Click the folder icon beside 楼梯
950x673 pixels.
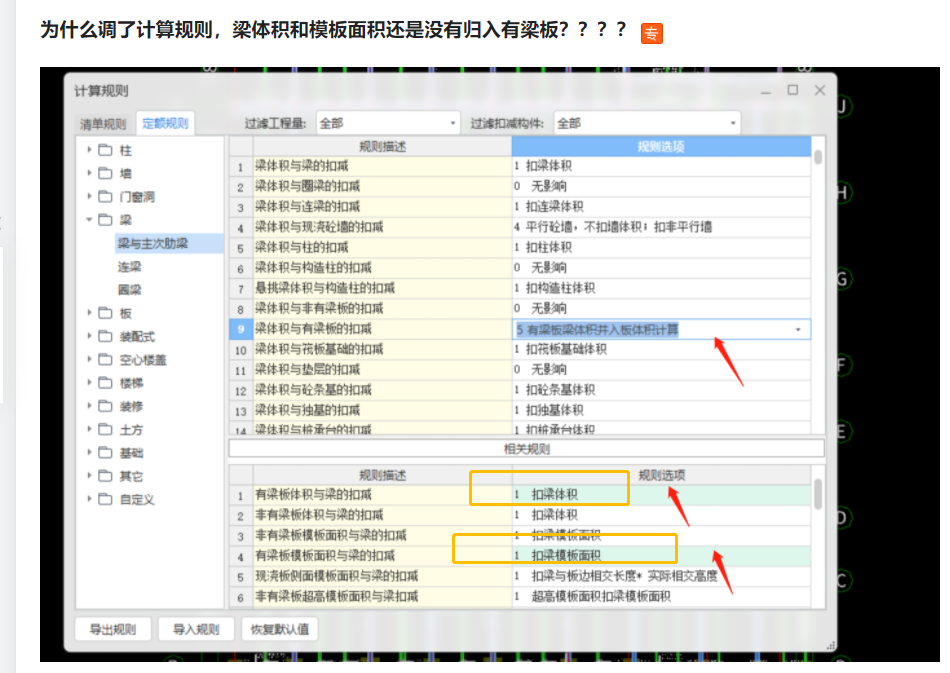coord(105,382)
